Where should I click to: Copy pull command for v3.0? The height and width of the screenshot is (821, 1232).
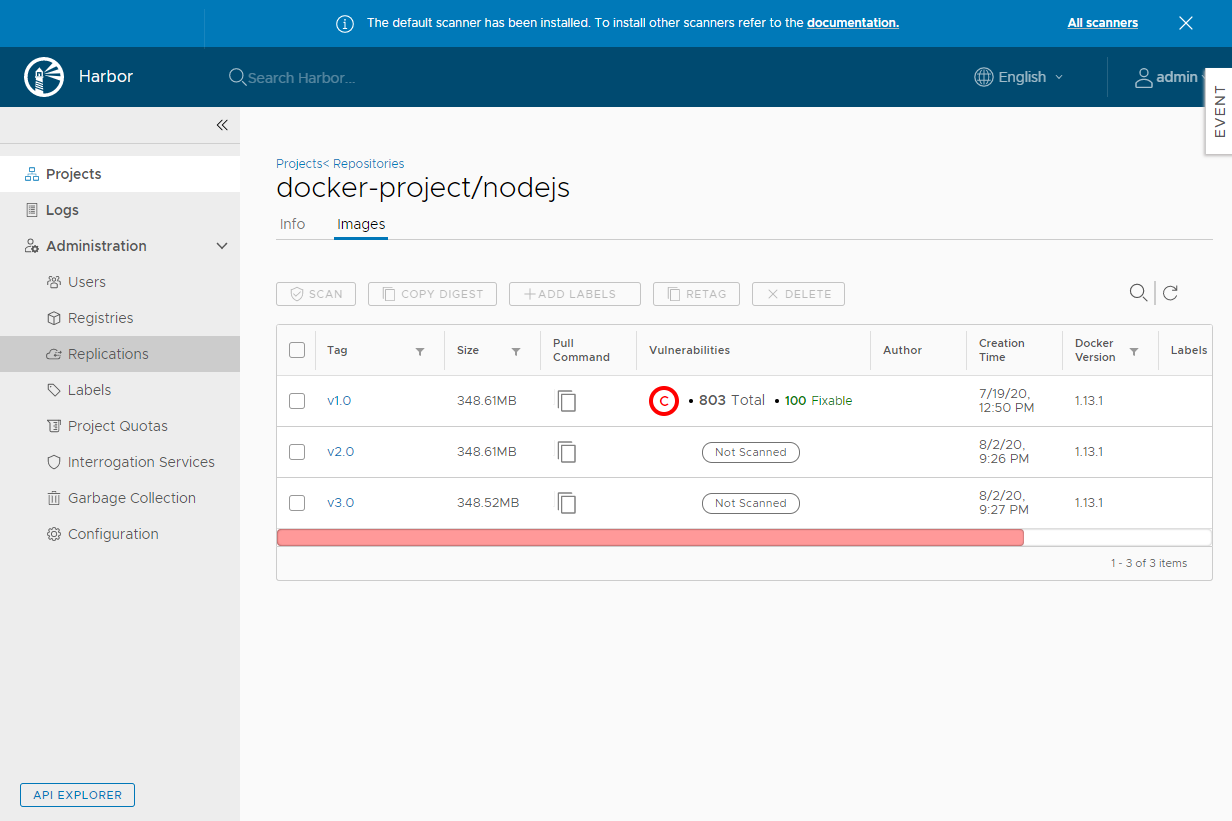coord(567,503)
